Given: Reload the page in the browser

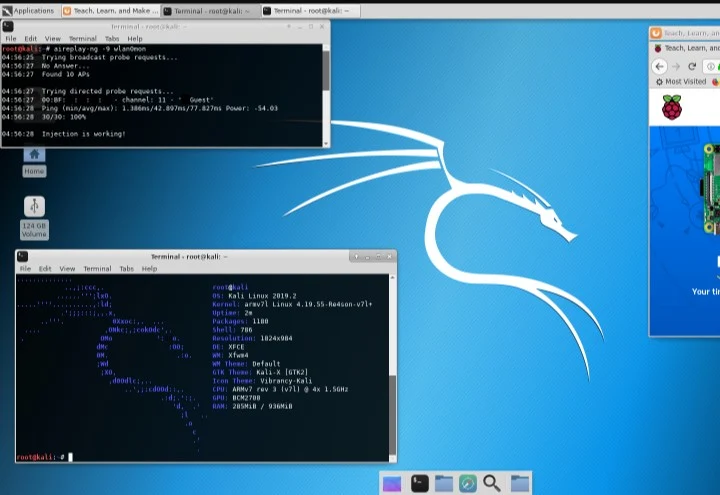Looking at the screenshot, I should pos(692,67).
